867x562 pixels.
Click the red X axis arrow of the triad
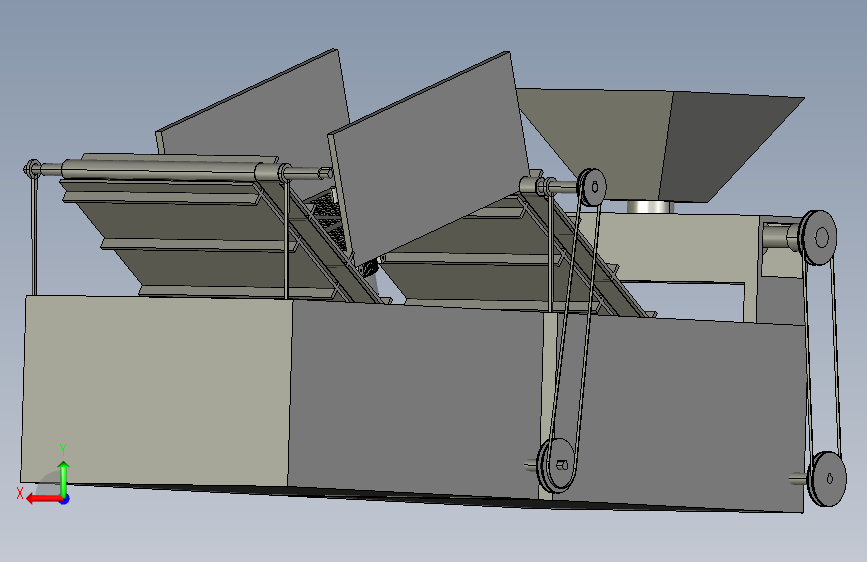click(x=43, y=499)
